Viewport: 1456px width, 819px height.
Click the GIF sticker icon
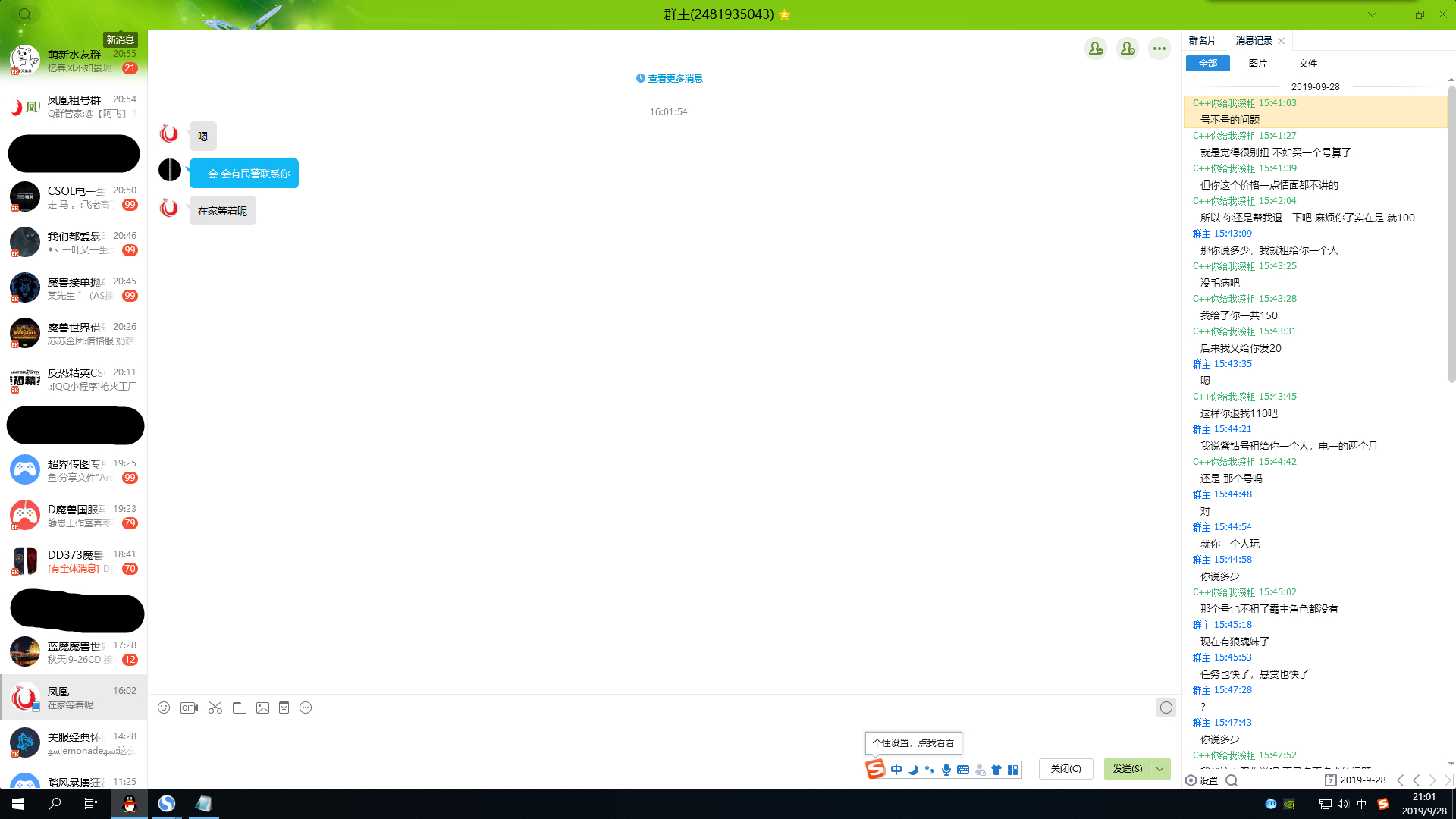tap(189, 708)
